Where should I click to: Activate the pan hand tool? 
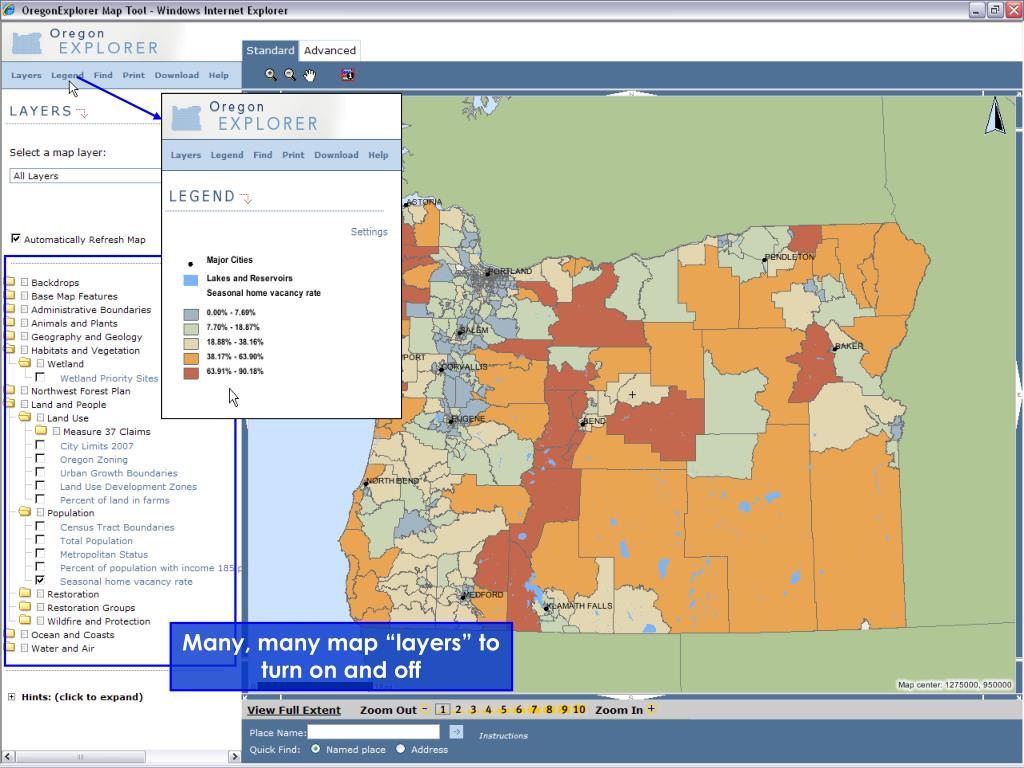pos(310,75)
